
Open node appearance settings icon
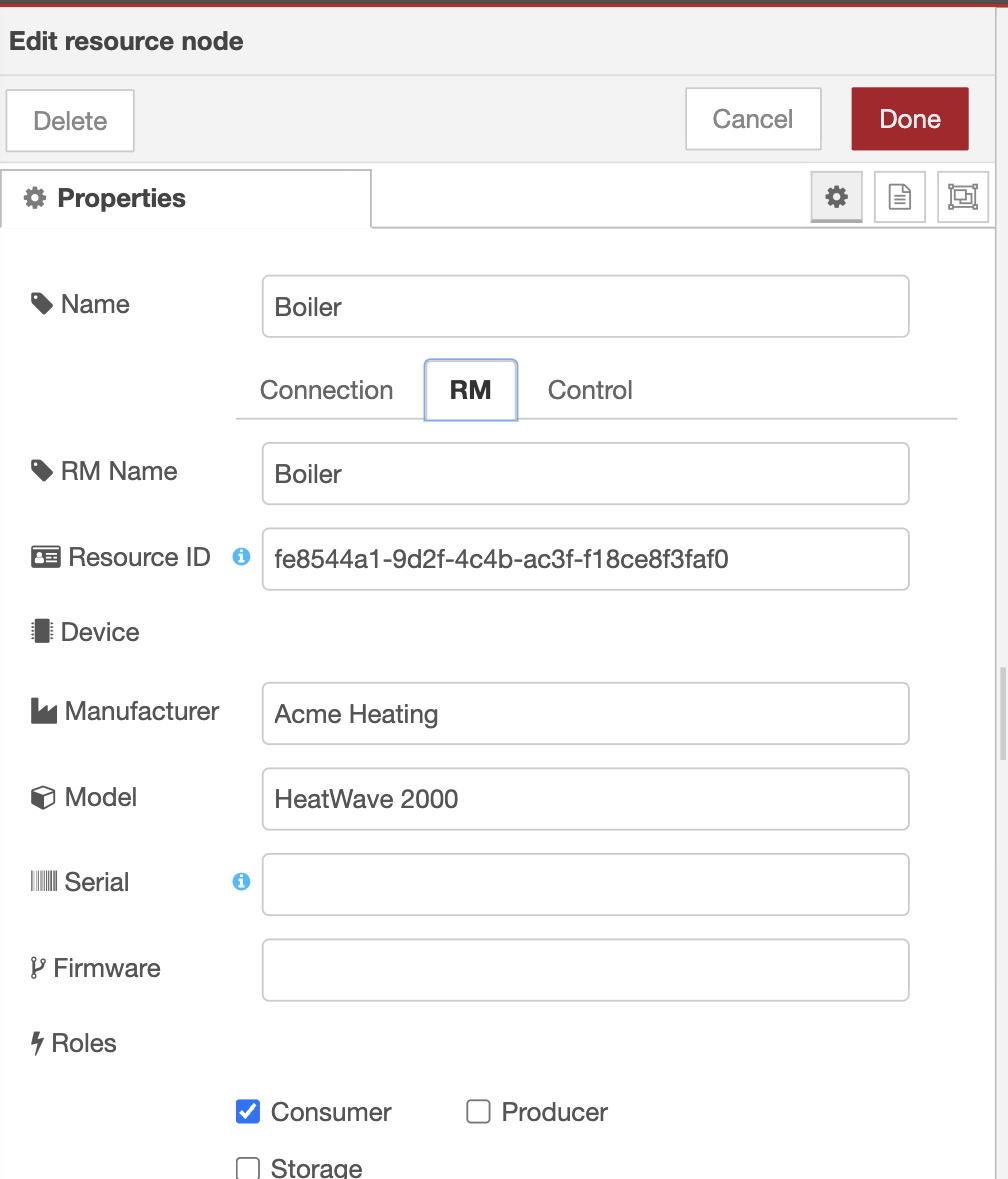tap(962, 197)
